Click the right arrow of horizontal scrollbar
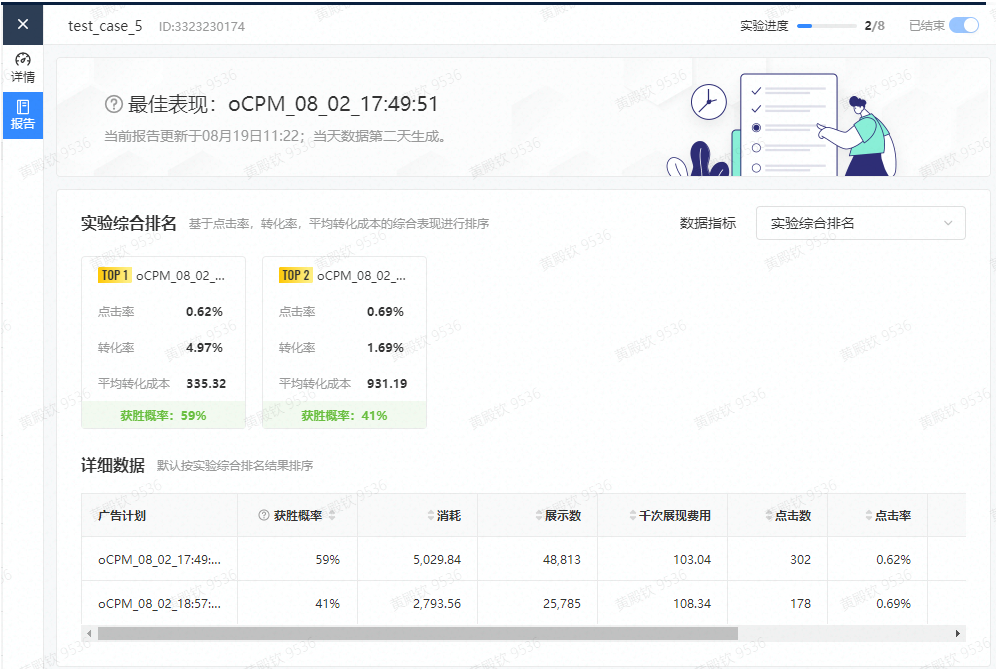 [x=958, y=633]
